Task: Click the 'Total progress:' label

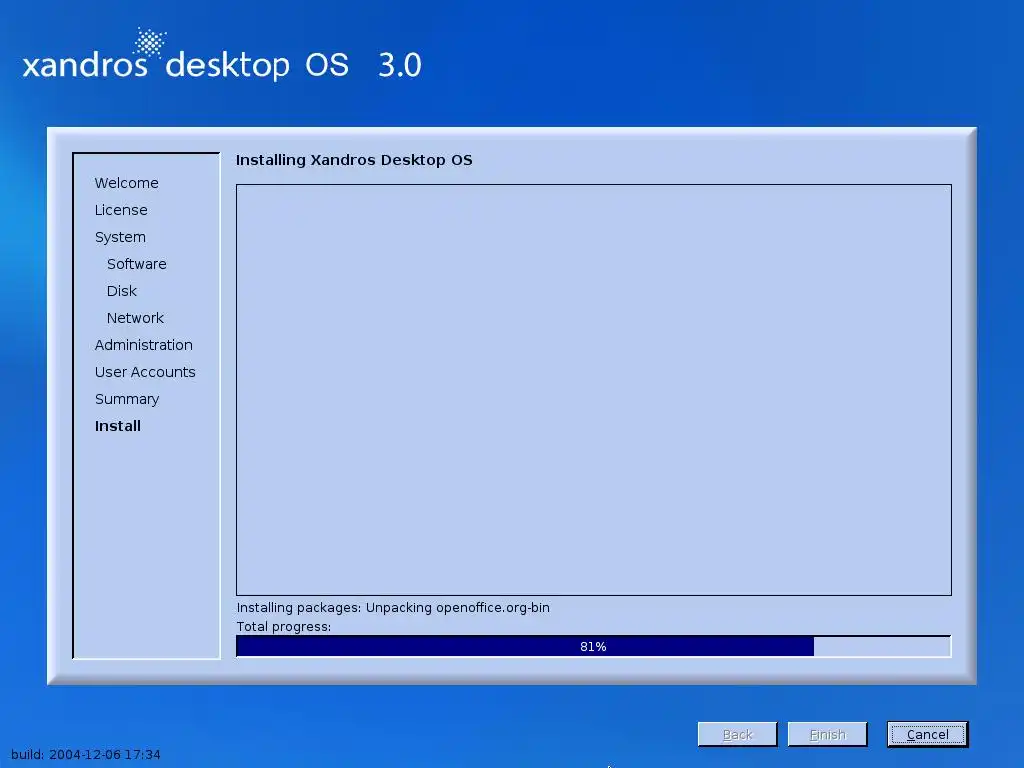Action: pos(283,627)
